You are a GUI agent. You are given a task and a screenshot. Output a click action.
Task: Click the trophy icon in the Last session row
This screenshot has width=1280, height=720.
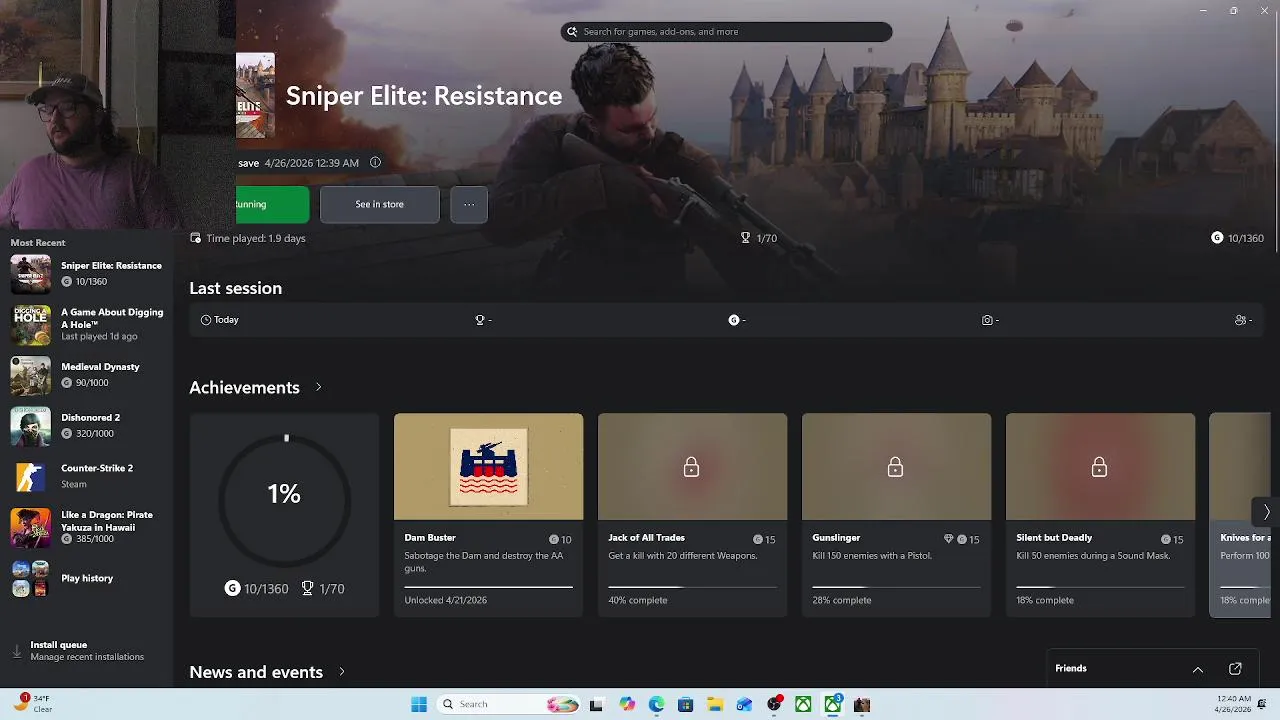480,320
